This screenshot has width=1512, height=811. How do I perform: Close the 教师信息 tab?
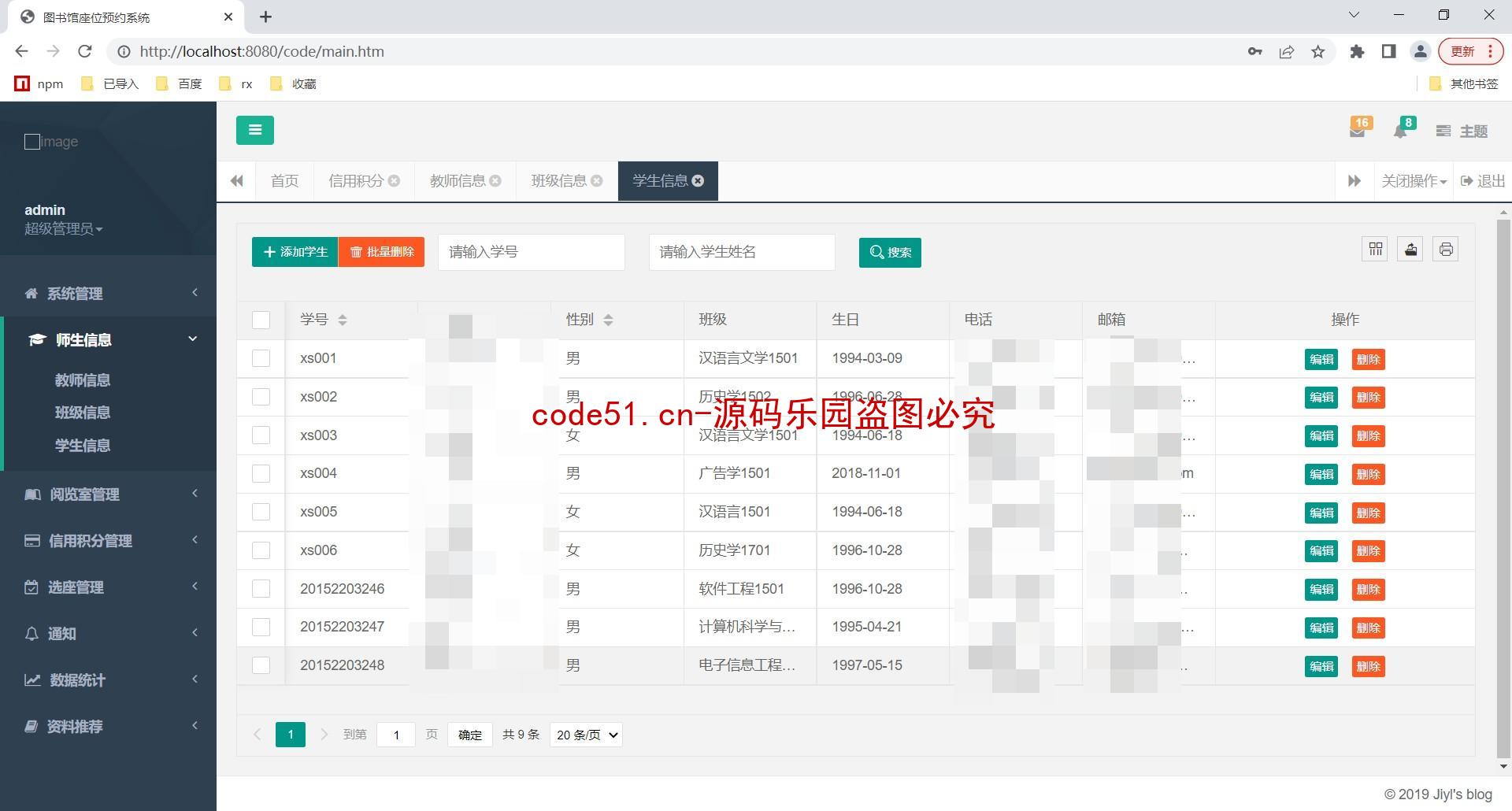coord(495,181)
